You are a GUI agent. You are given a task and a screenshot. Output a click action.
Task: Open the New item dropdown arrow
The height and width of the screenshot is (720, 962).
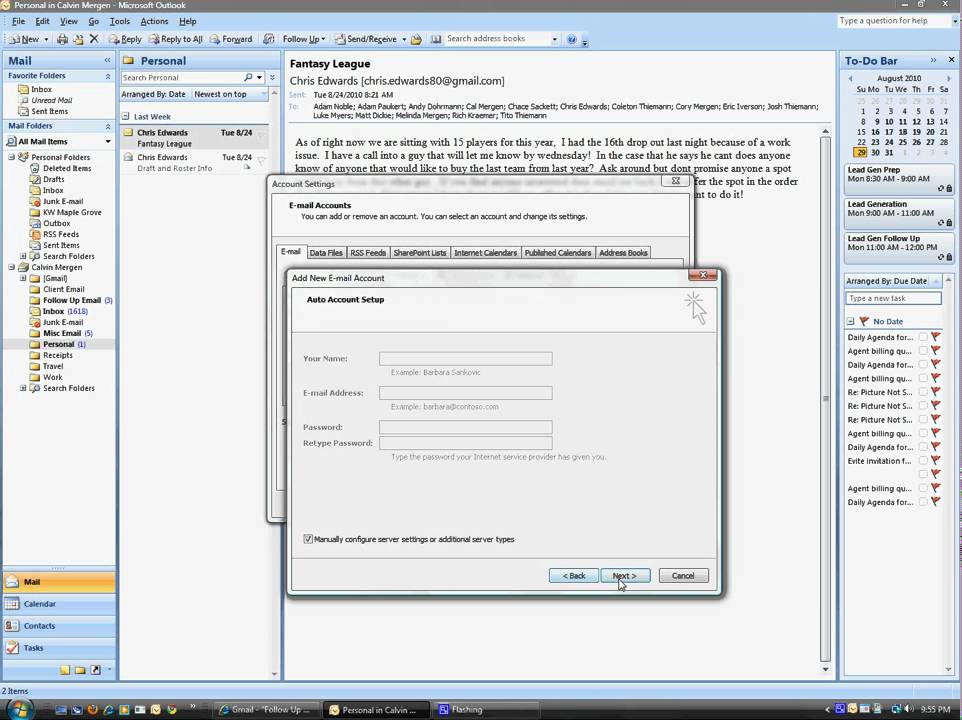coord(46,39)
